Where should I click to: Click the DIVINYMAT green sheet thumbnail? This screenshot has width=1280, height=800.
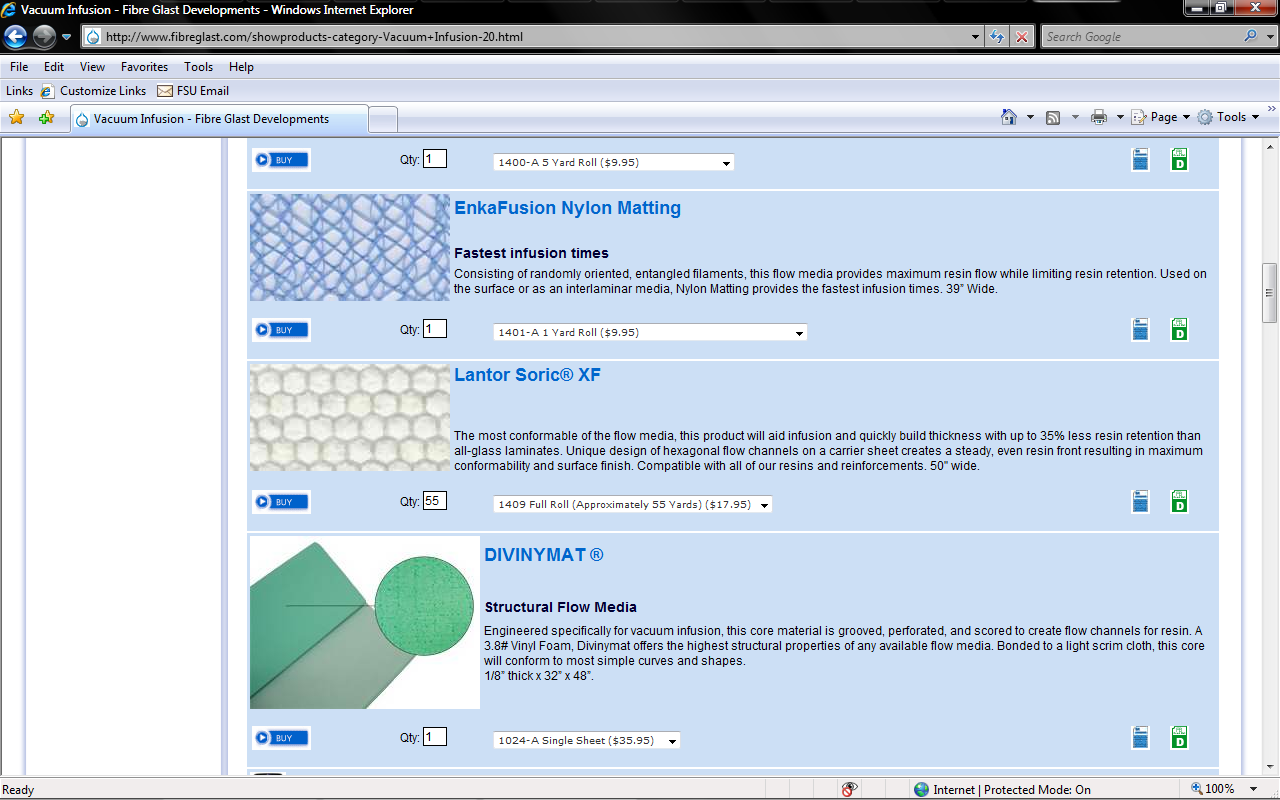[365, 622]
